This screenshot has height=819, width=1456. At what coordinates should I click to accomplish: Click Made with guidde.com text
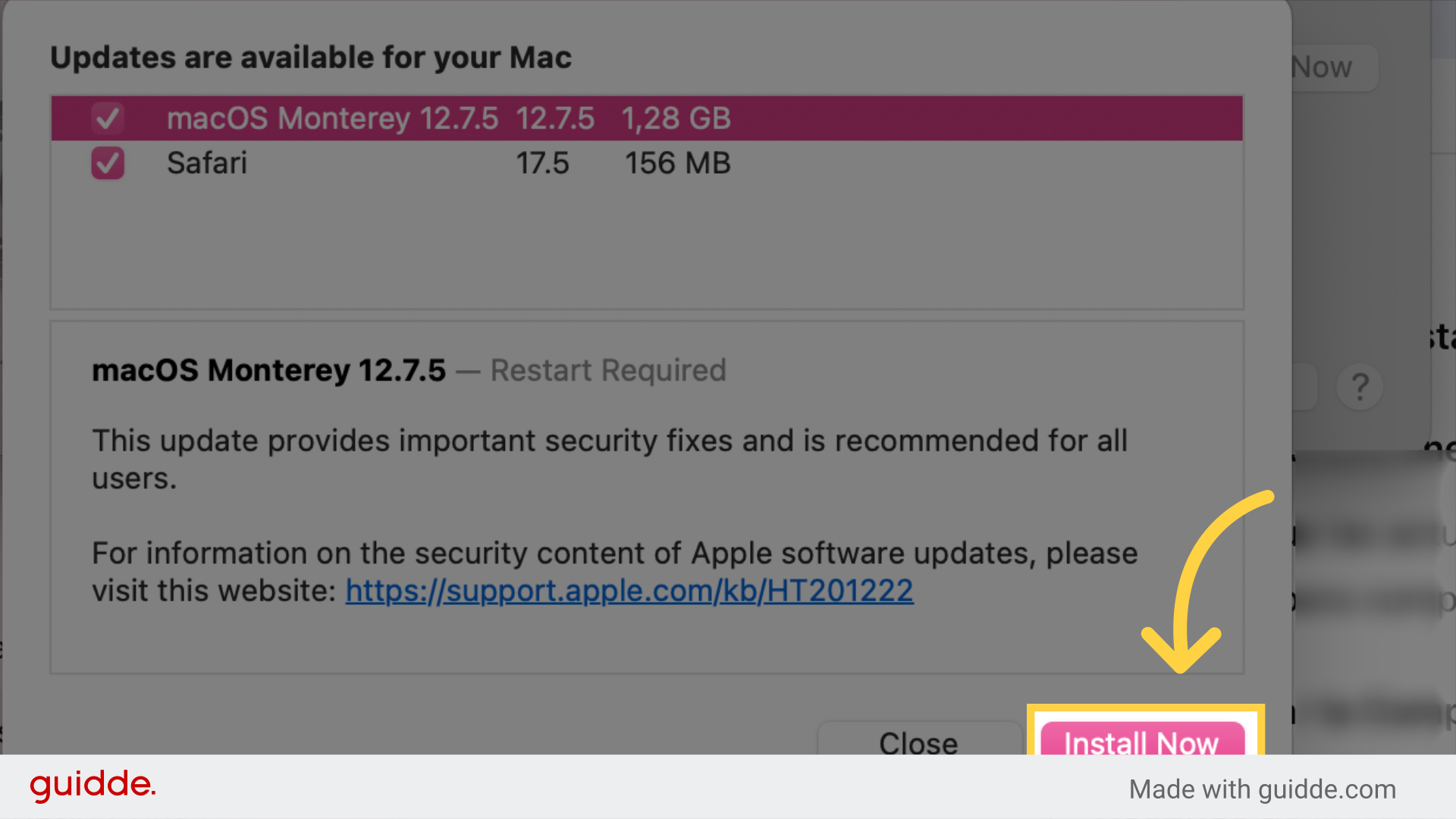pos(1262,789)
